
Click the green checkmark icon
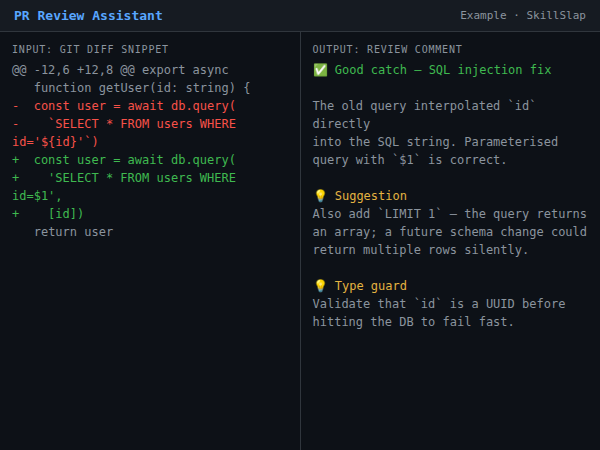coord(320,70)
